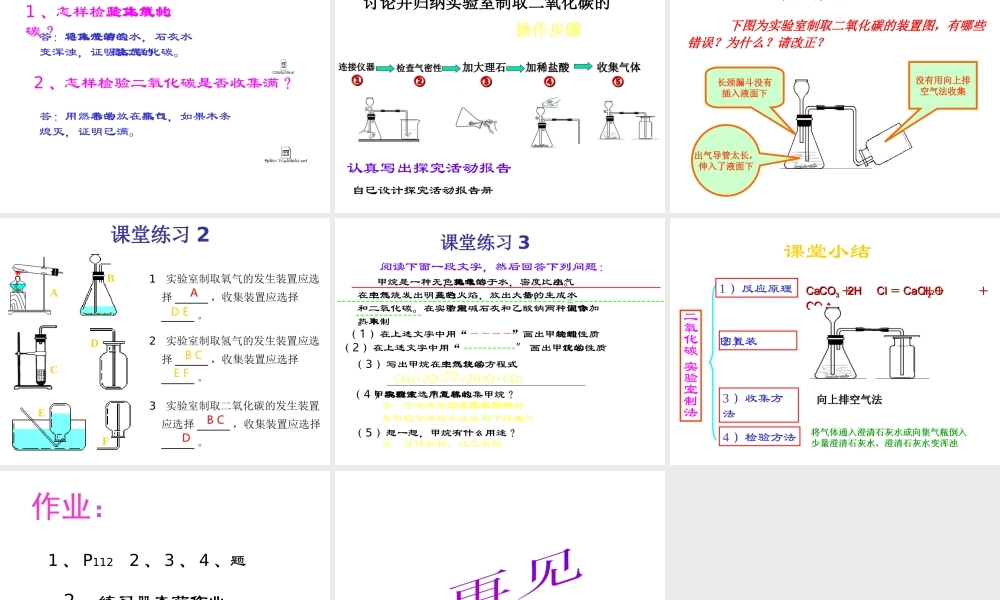
Task: Click the 装置图 box in summary
Action: tap(758, 341)
